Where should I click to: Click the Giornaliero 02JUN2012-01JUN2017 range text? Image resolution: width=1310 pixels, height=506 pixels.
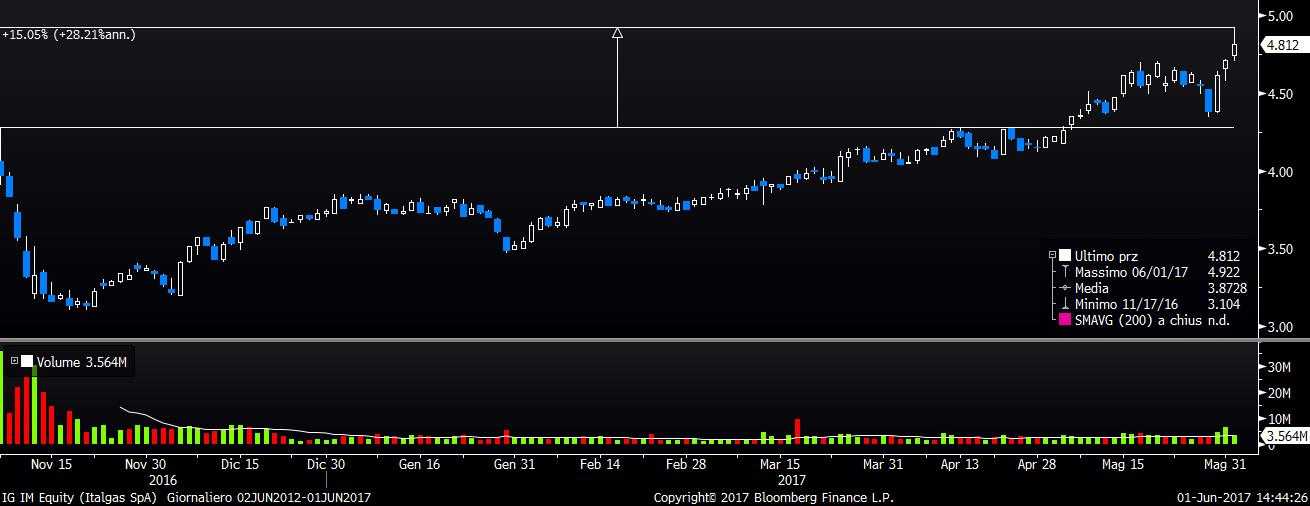tap(269, 497)
